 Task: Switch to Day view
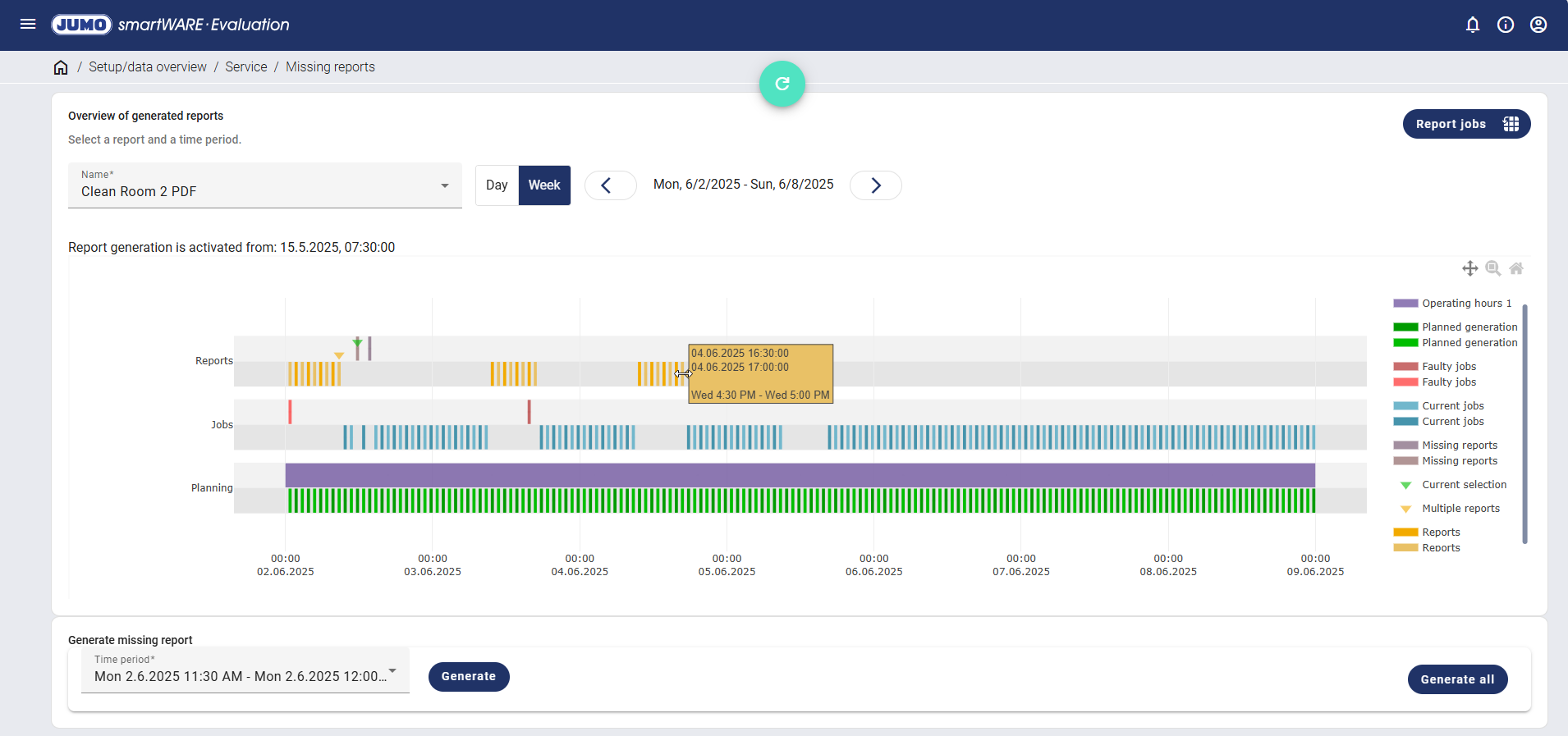[x=497, y=185]
